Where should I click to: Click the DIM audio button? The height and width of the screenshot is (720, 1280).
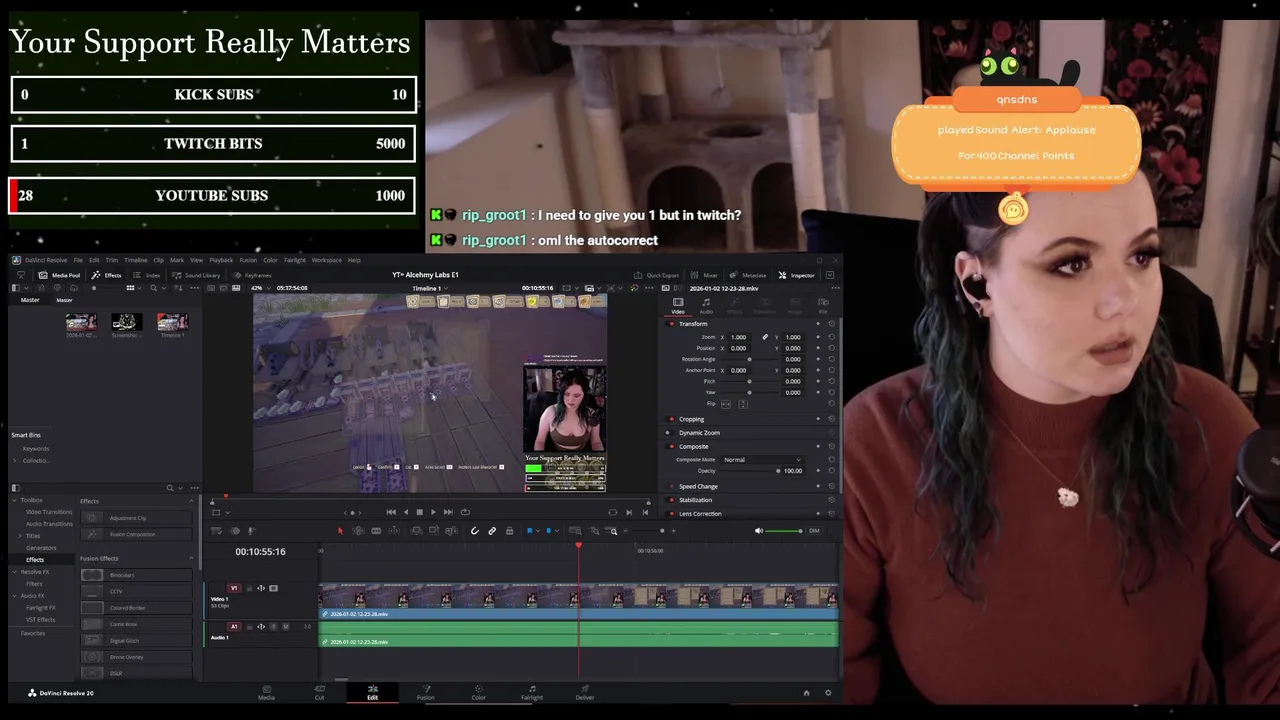click(814, 531)
